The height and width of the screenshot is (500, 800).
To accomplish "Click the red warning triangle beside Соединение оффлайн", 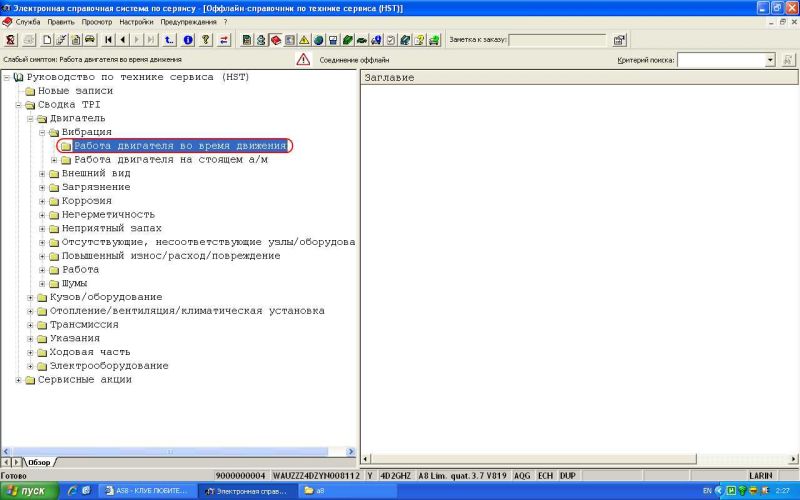I will coord(303,60).
